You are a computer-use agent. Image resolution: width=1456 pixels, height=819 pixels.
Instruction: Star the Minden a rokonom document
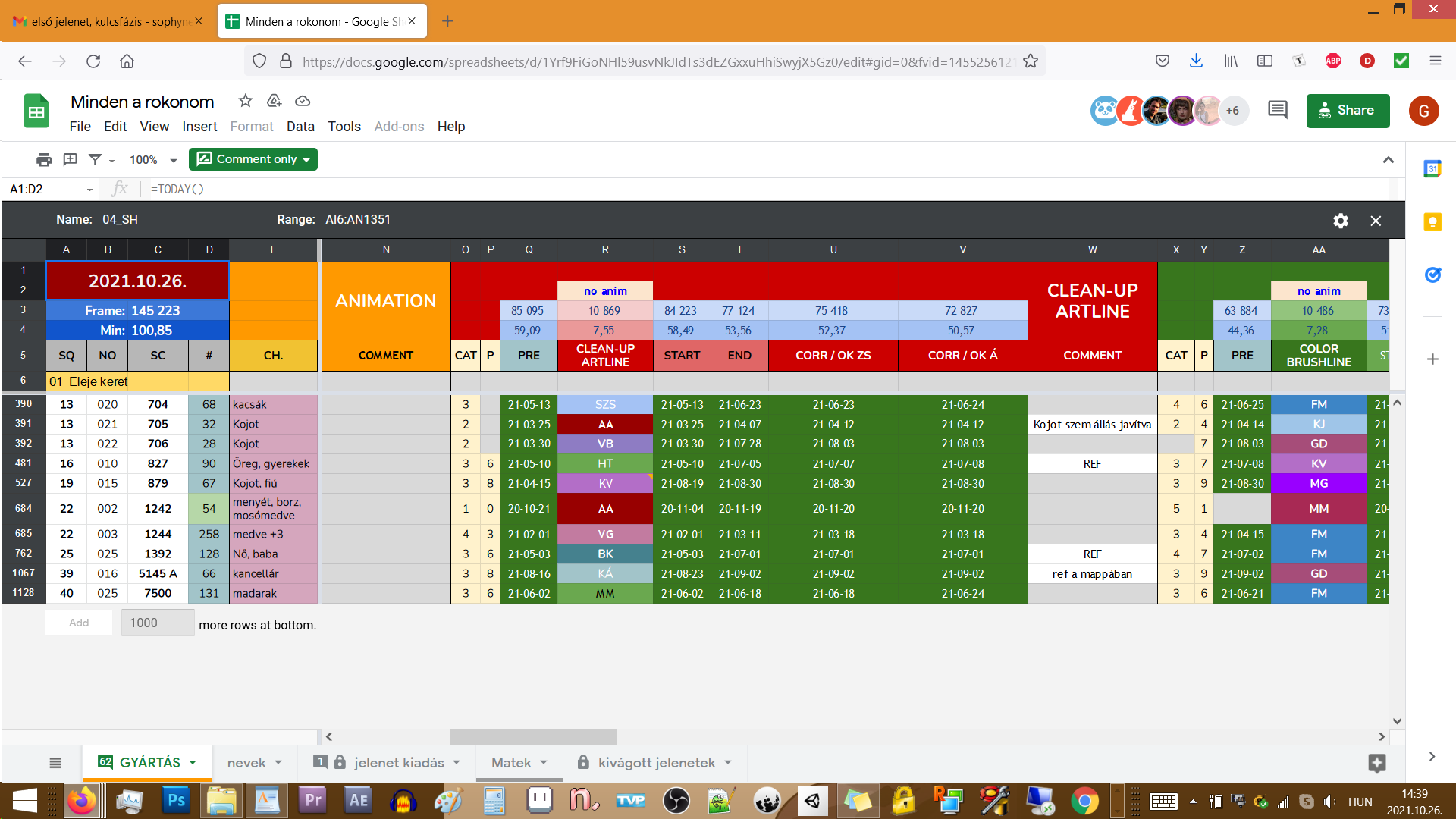[245, 101]
